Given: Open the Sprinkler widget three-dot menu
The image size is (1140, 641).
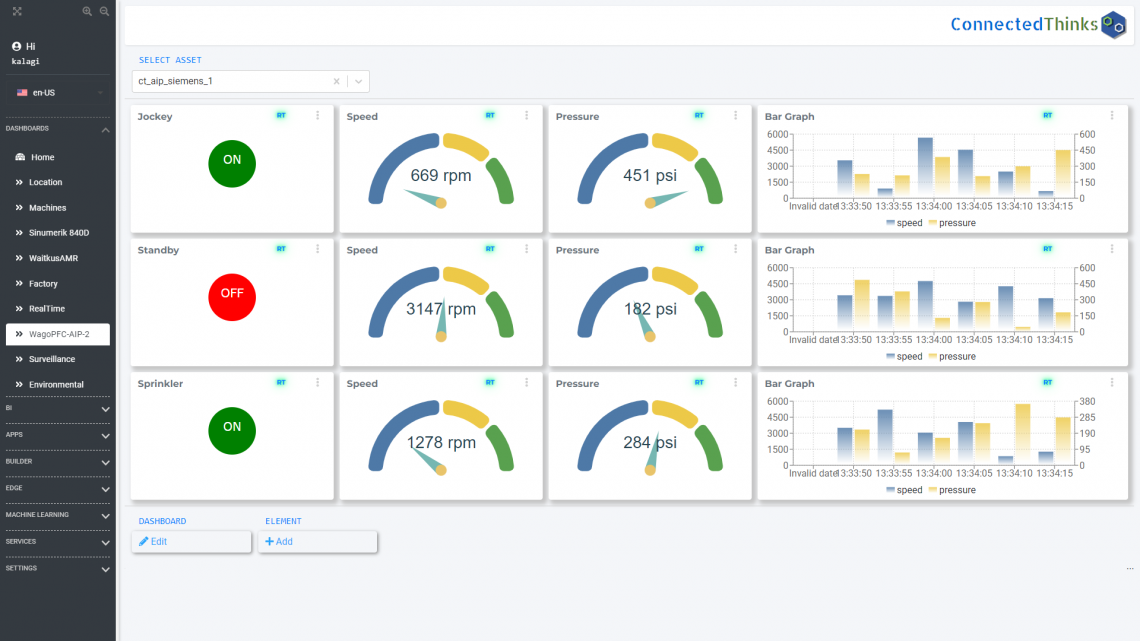Looking at the screenshot, I should click(318, 382).
